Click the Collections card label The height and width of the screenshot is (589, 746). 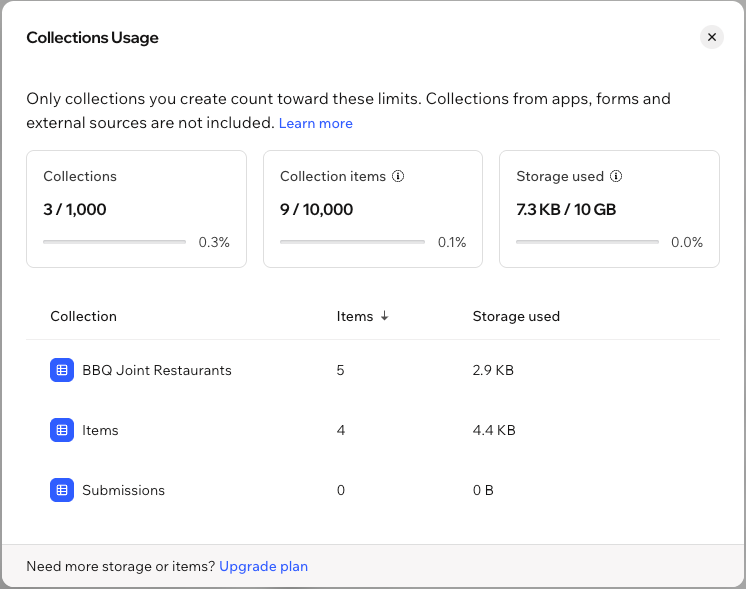coord(80,176)
